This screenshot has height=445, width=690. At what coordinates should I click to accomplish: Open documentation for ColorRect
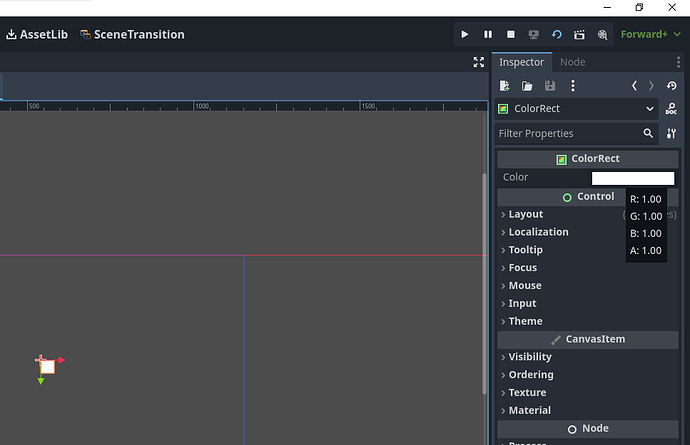tap(671, 109)
